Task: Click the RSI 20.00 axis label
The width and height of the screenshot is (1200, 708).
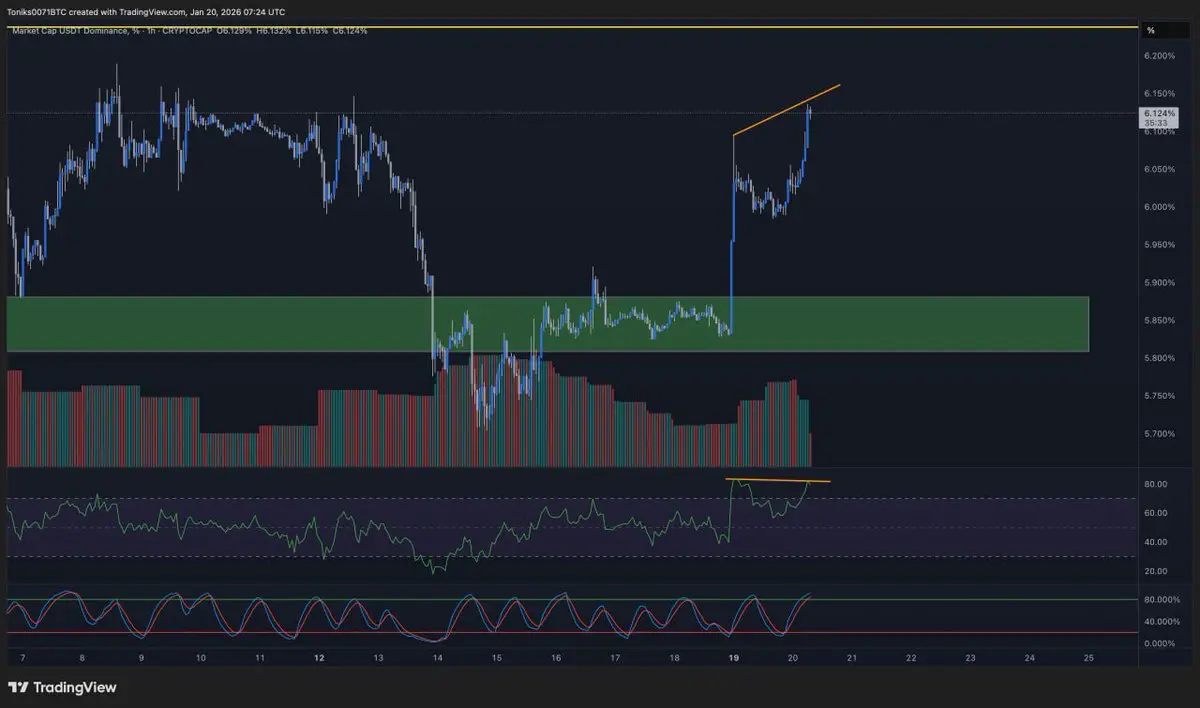Action: [1157, 572]
